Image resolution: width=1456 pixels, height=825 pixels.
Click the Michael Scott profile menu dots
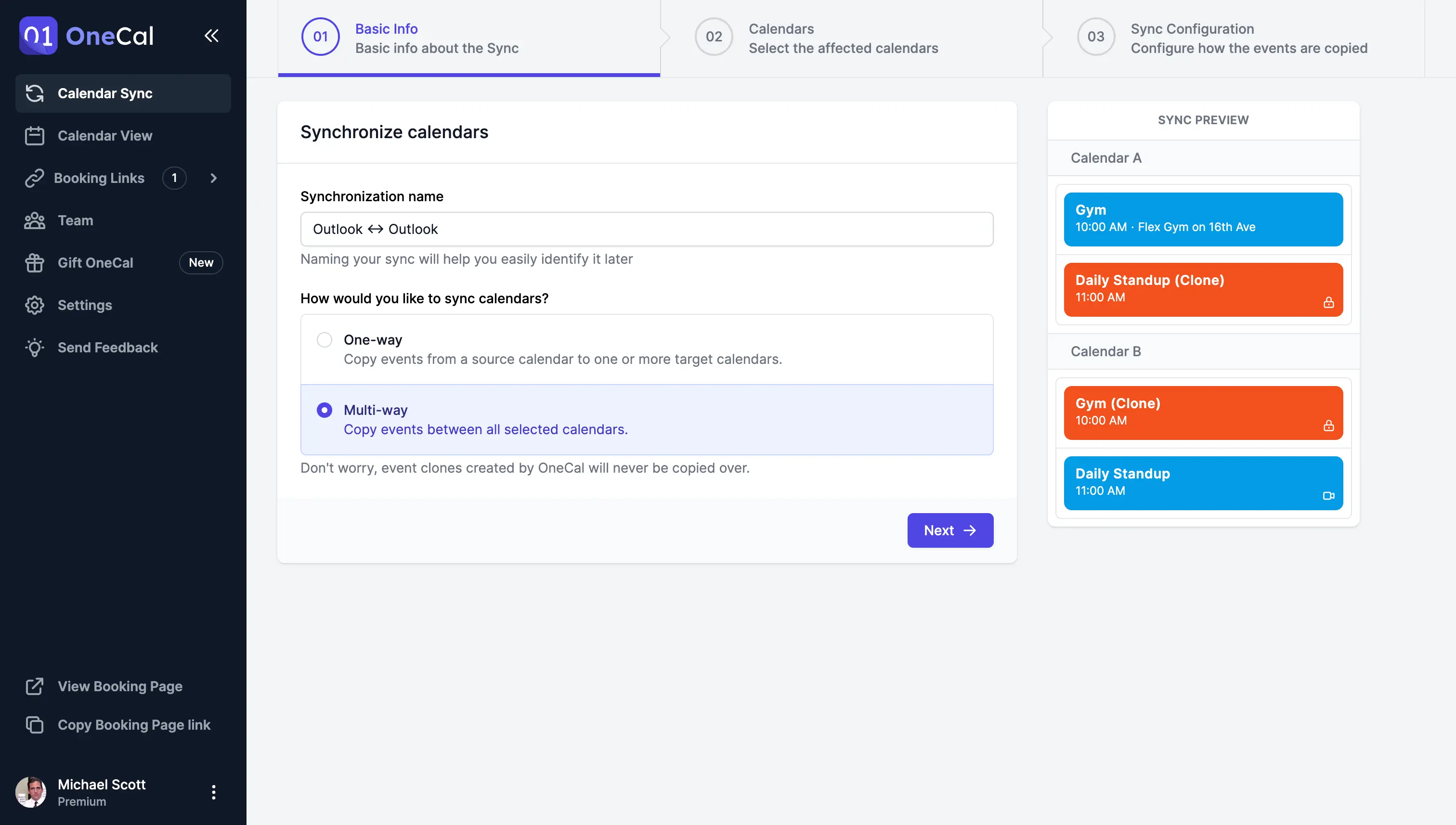point(213,792)
